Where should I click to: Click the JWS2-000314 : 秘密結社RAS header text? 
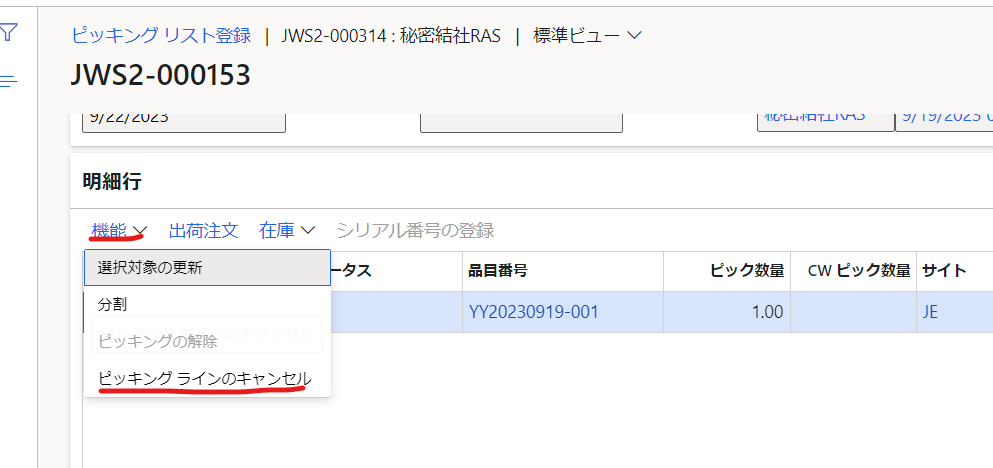coord(391,36)
